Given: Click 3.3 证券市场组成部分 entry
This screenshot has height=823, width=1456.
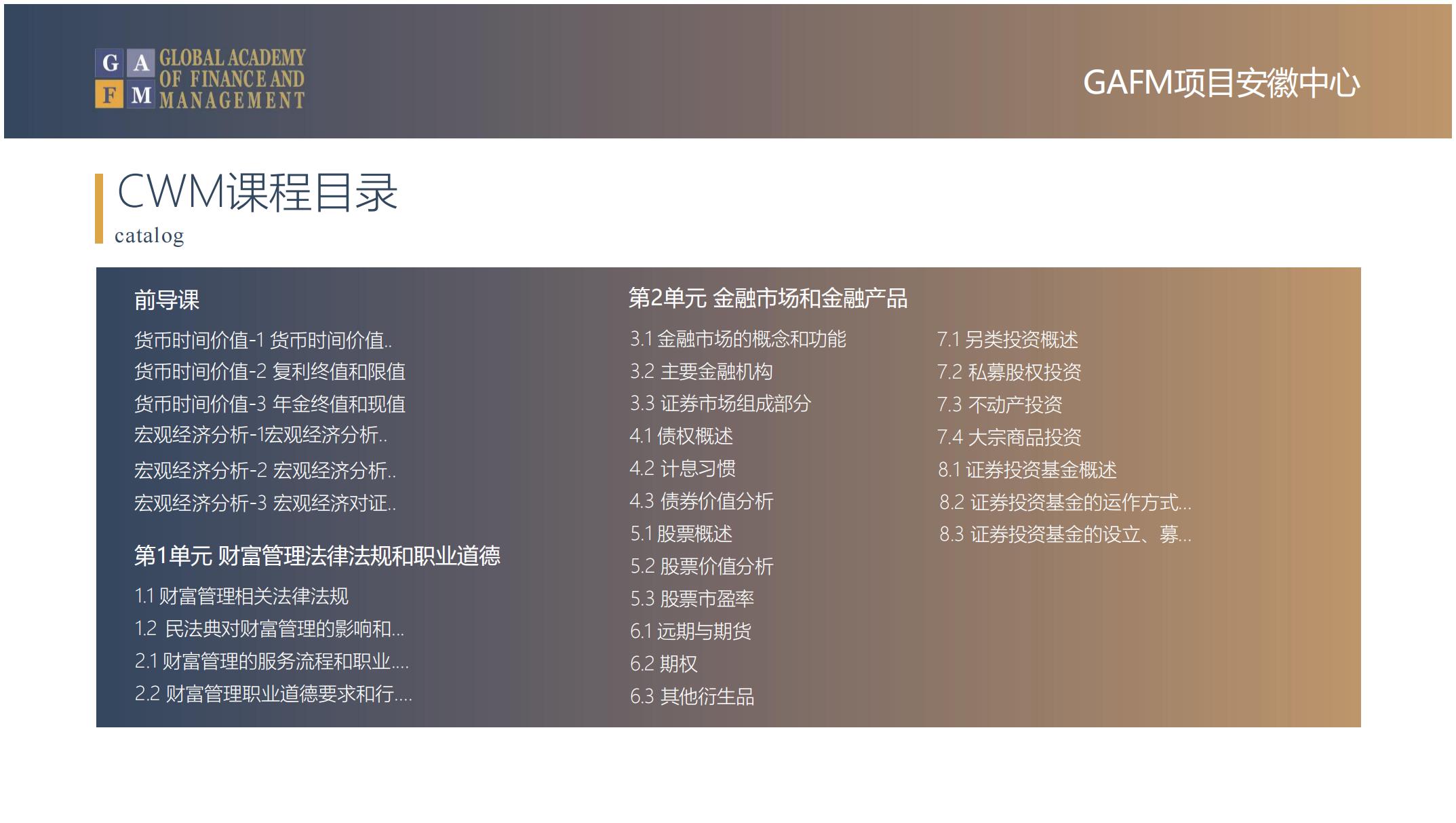Looking at the screenshot, I should [720, 404].
